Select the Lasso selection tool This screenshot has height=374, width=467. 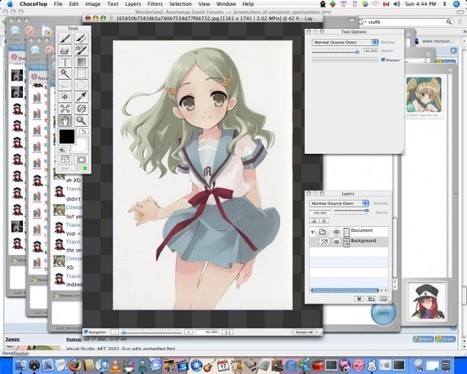click(x=65, y=85)
